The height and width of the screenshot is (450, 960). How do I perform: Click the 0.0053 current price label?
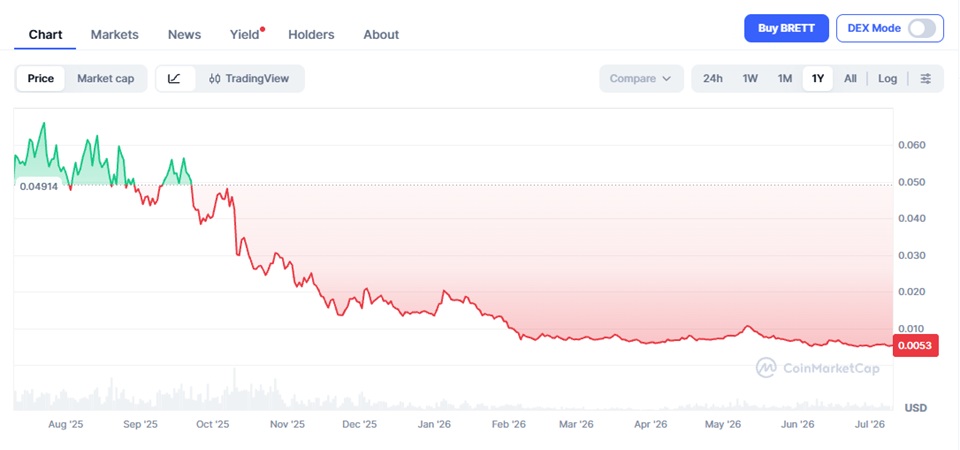tap(915, 346)
